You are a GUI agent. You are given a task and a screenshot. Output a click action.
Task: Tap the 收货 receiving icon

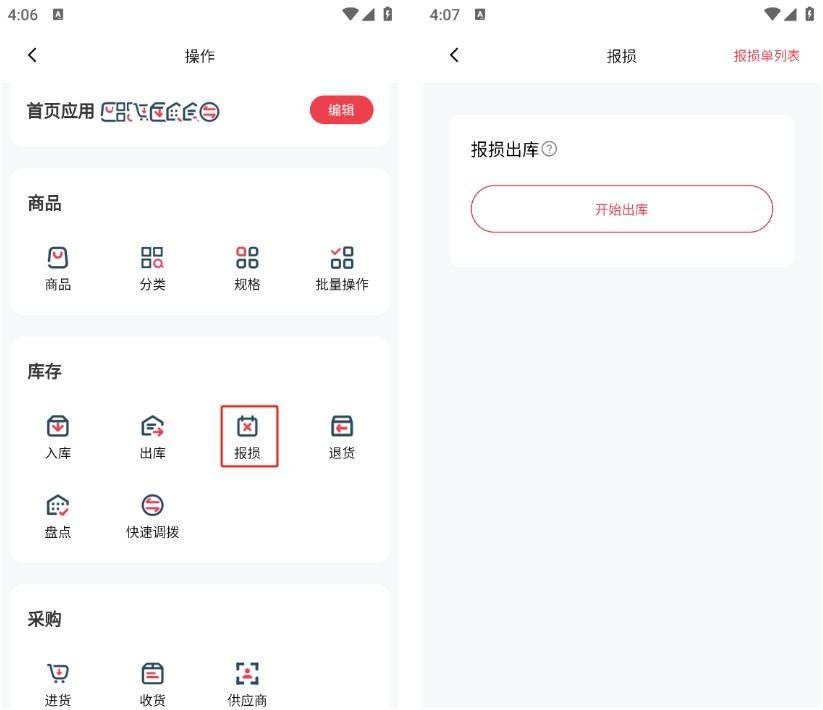click(x=152, y=674)
